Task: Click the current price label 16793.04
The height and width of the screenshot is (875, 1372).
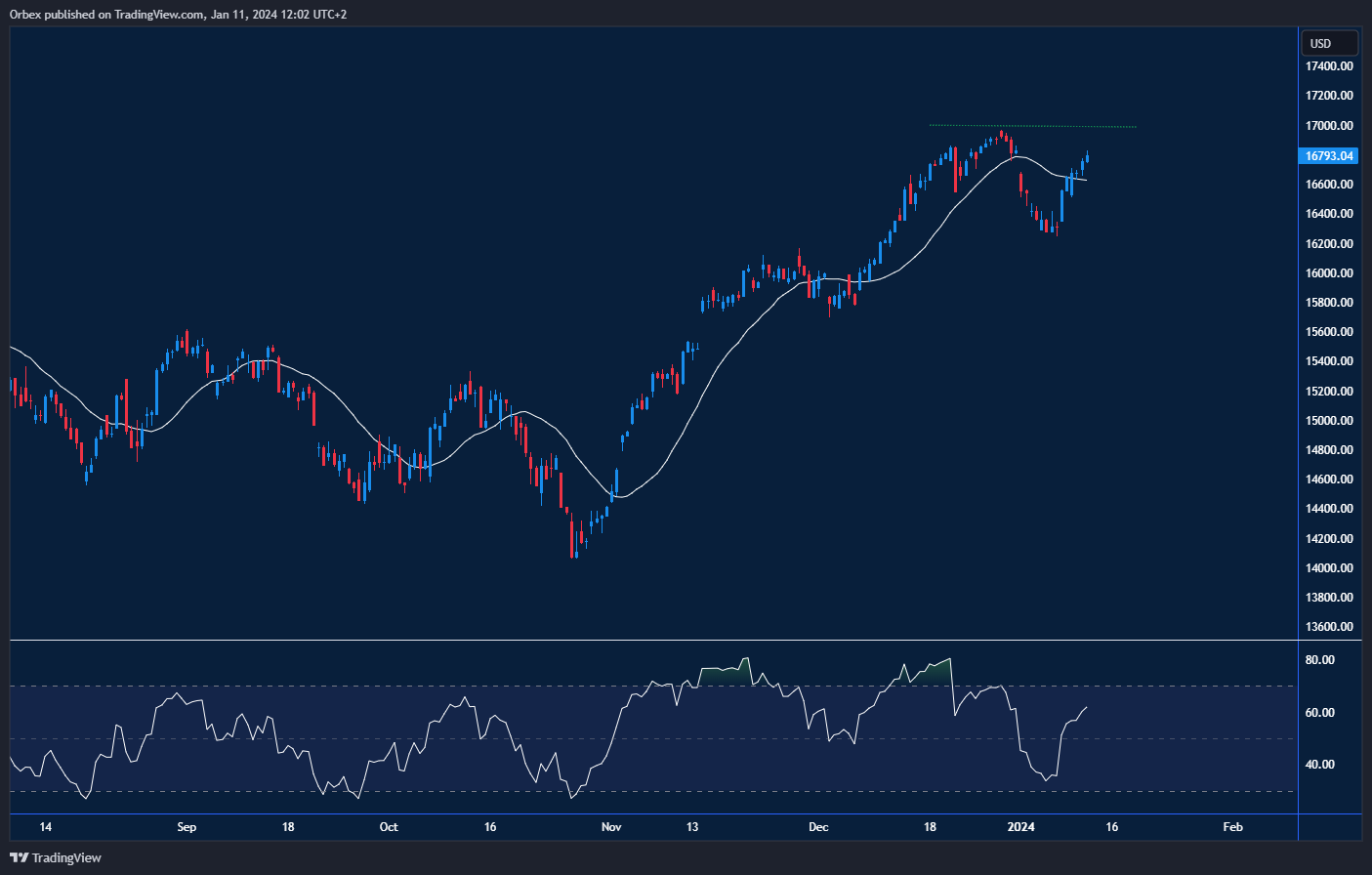Action: pyautogui.click(x=1329, y=156)
